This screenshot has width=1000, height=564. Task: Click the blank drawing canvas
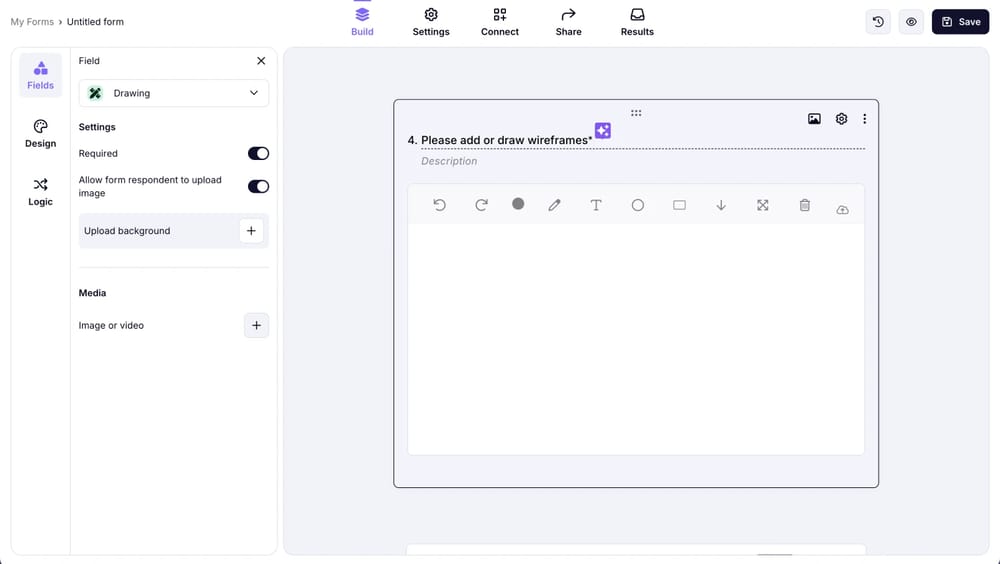coord(636,339)
